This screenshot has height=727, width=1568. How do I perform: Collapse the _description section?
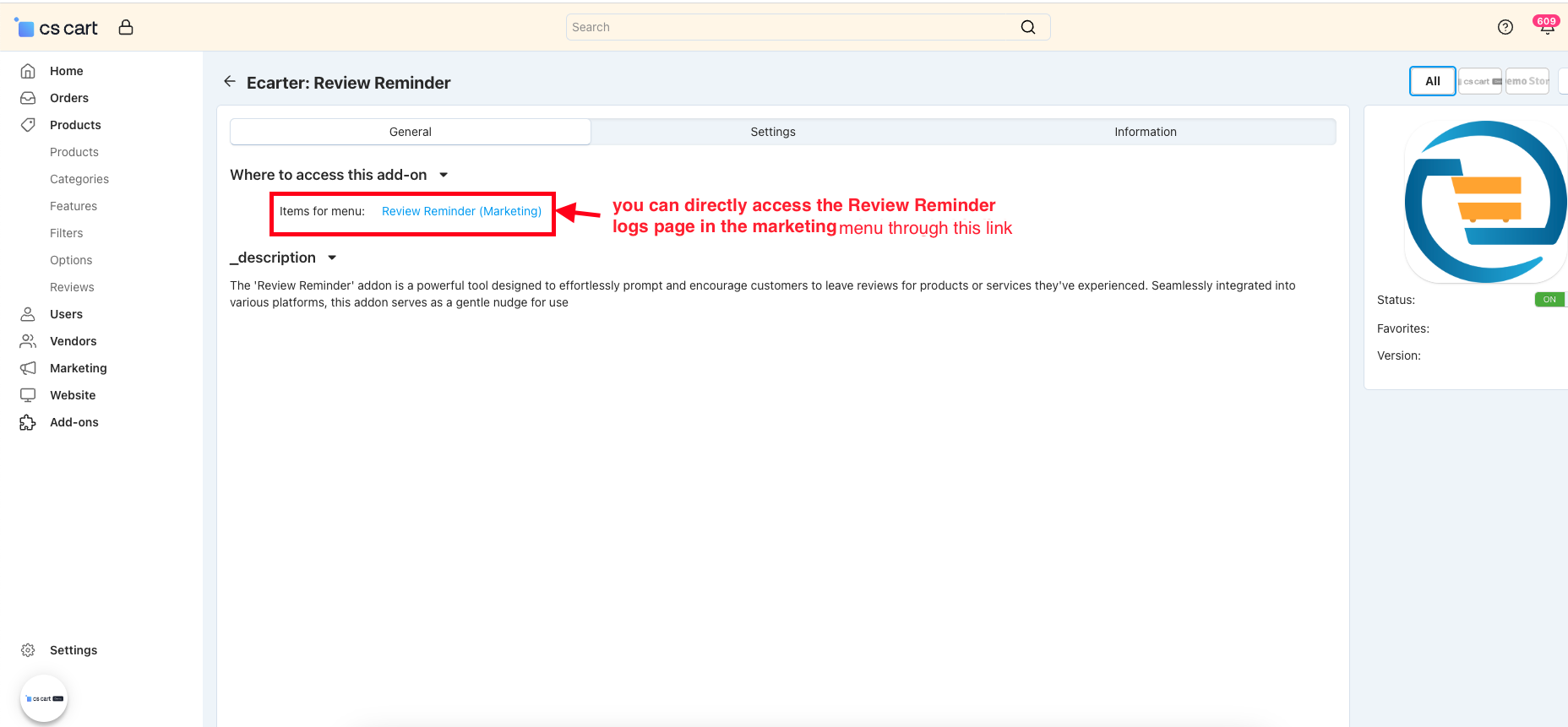click(332, 258)
